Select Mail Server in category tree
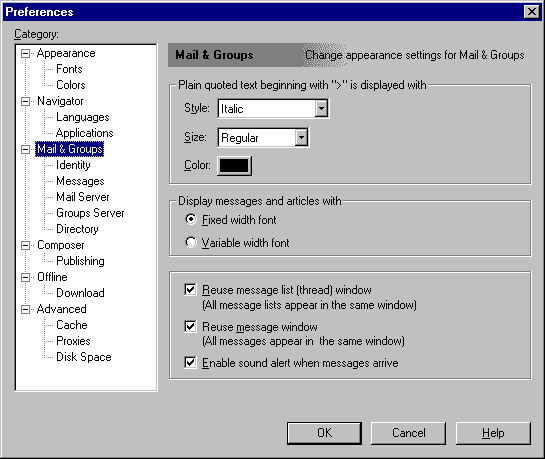 (83, 197)
